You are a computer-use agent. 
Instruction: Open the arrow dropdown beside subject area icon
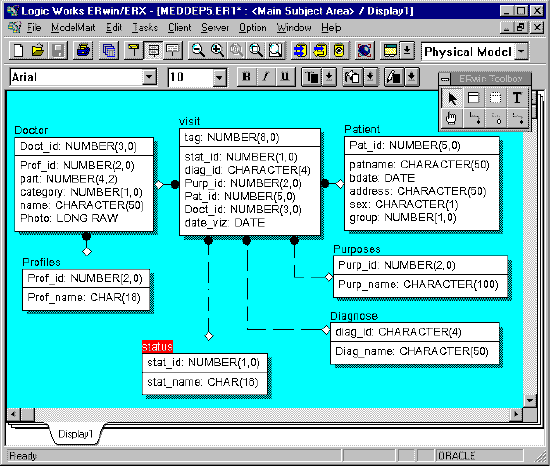pos(407,51)
